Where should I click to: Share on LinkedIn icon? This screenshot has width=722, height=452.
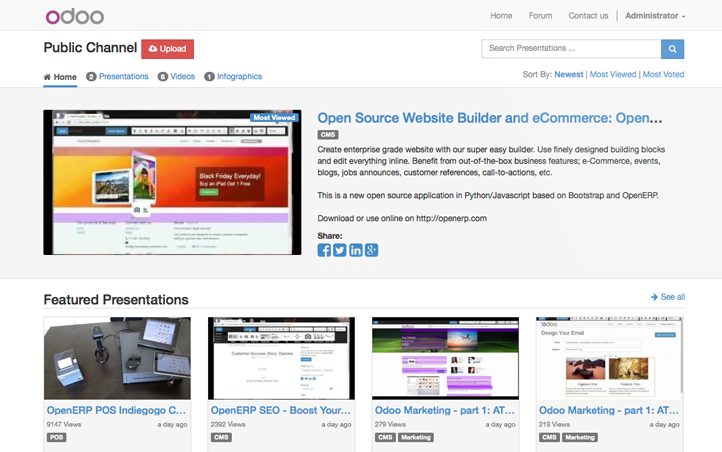pyautogui.click(x=355, y=250)
